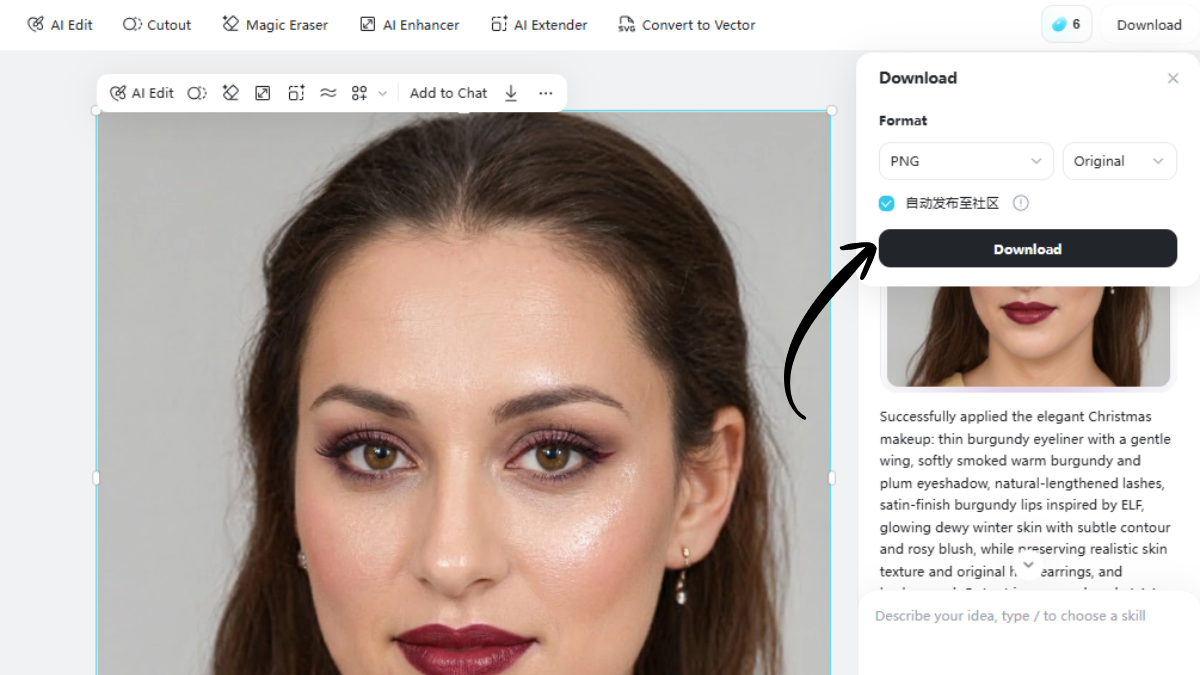The height and width of the screenshot is (675, 1200).
Task: Click Add to Chat on the floating toolbar
Action: [x=449, y=92]
